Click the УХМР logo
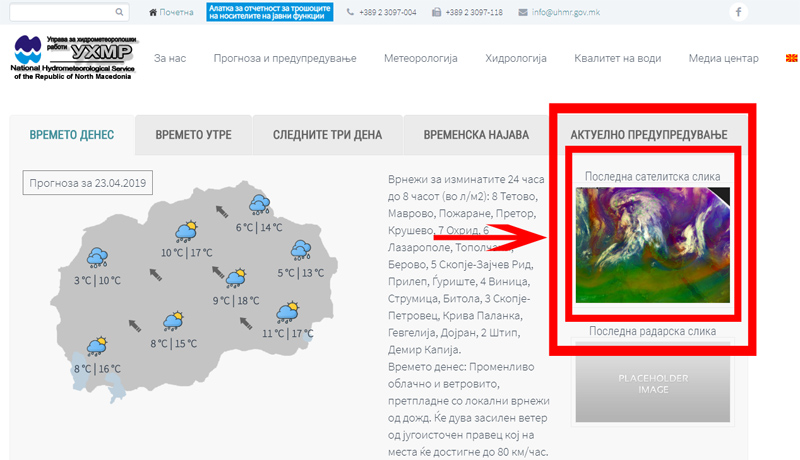The height and width of the screenshot is (460, 800). point(73,57)
